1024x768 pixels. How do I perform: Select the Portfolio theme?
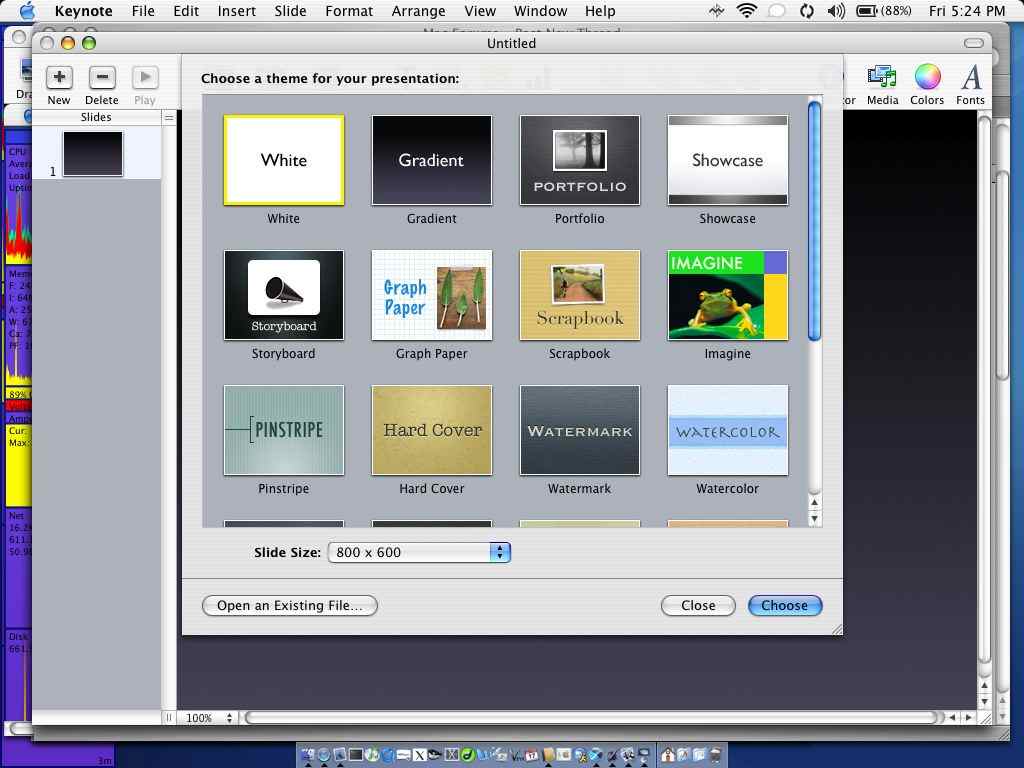[580, 161]
